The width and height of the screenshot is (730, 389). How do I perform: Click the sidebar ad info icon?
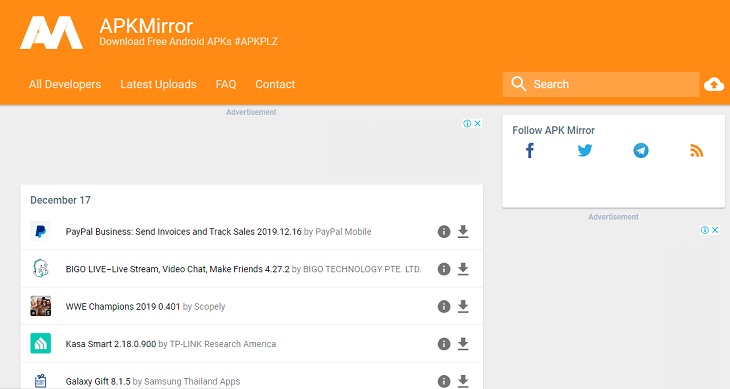pos(705,230)
